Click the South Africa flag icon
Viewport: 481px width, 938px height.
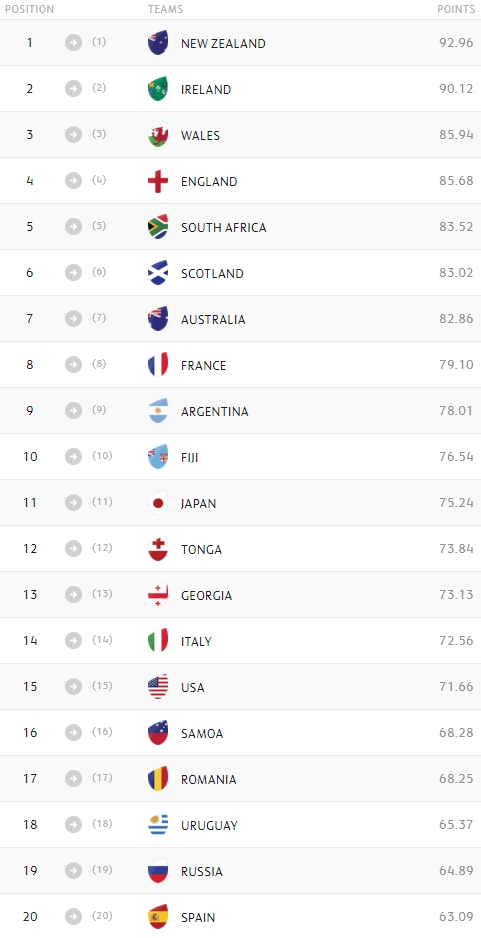(158, 227)
